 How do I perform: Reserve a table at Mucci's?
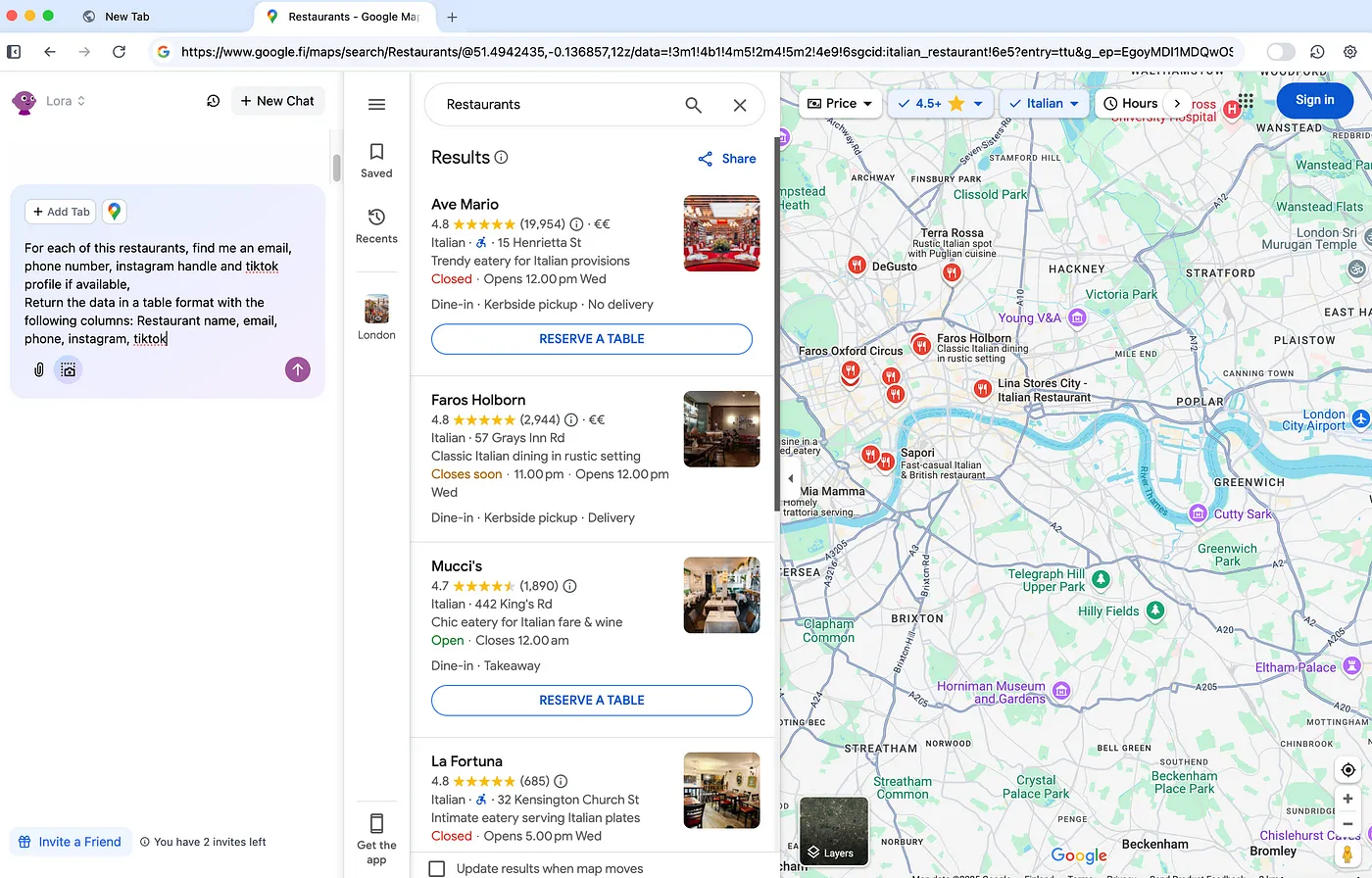[x=592, y=701]
